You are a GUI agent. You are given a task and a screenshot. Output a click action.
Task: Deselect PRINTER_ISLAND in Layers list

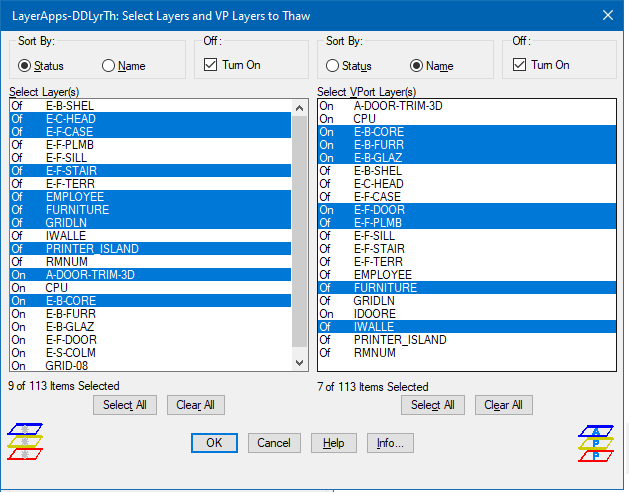(150, 249)
